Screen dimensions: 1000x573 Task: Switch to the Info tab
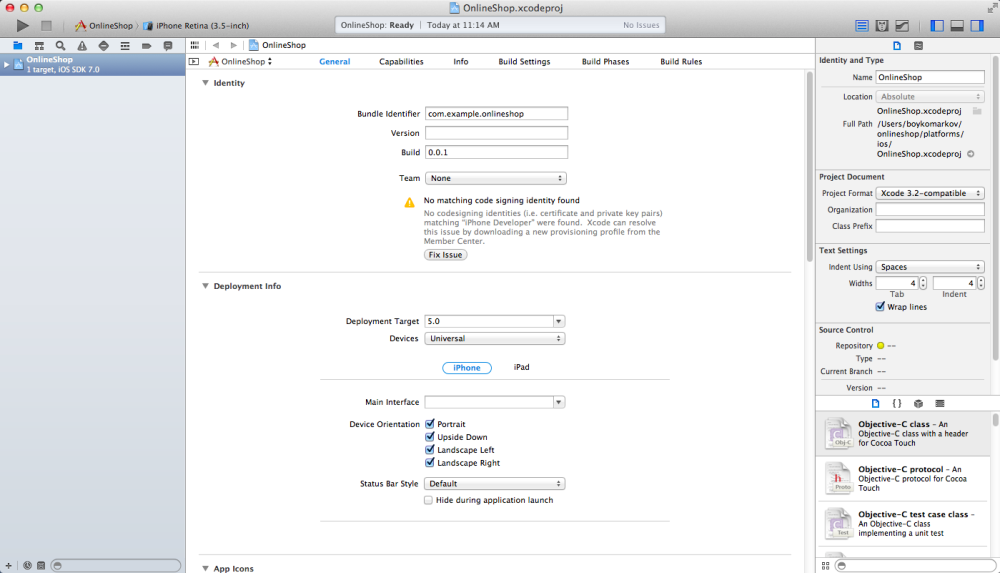[x=460, y=61]
